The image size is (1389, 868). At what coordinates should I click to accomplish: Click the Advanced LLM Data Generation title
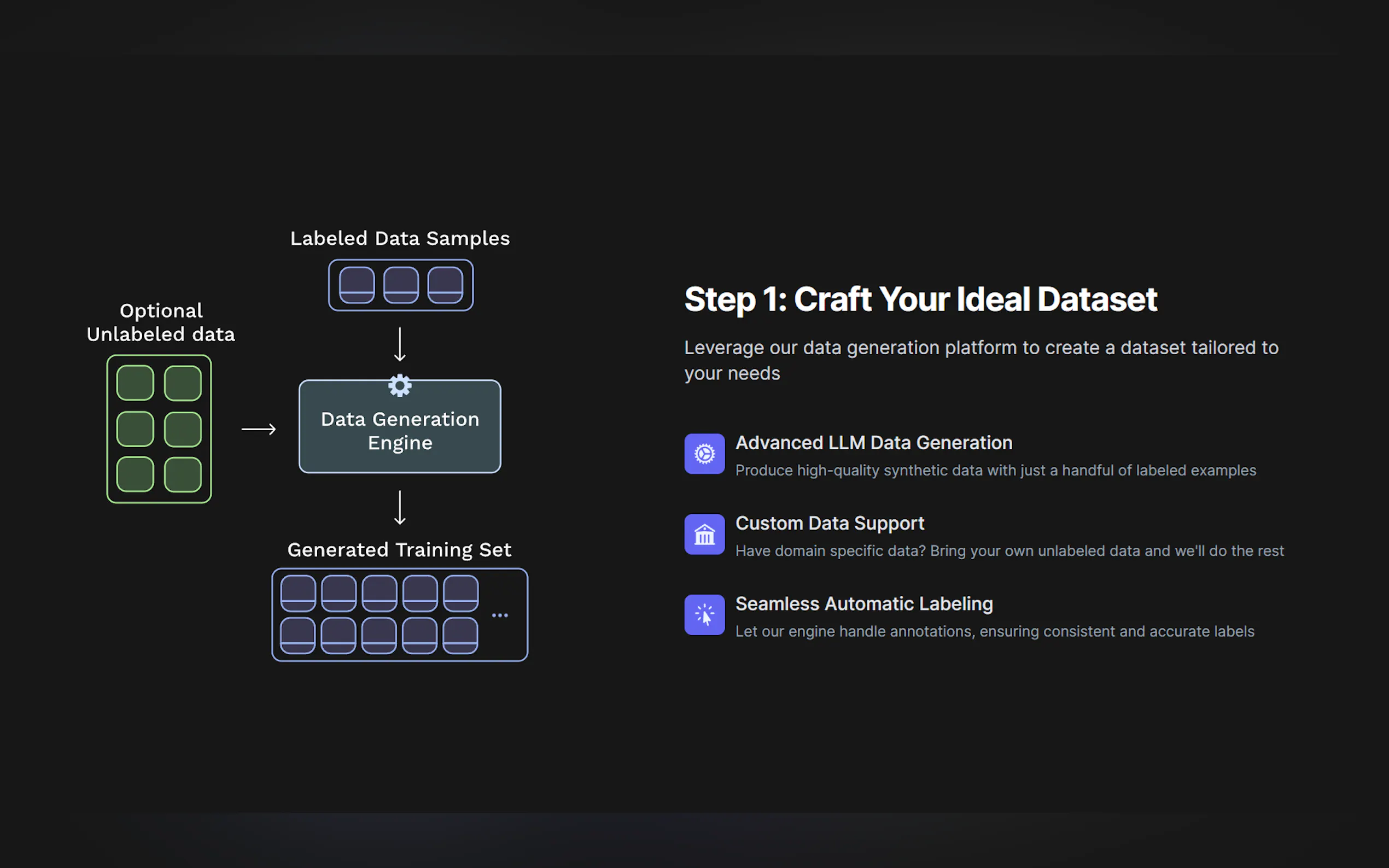(x=873, y=443)
